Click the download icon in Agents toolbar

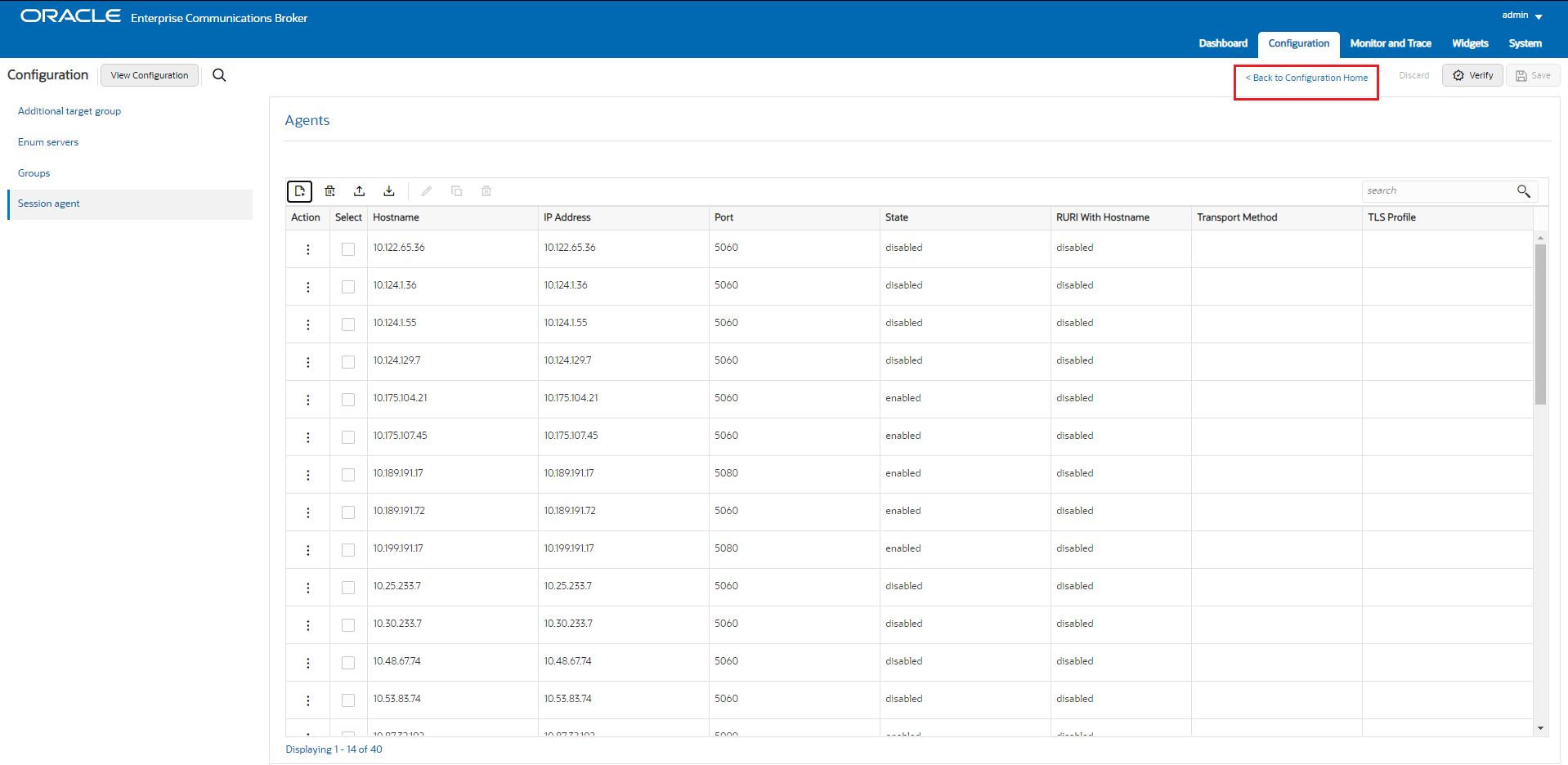[x=389, y=191]
